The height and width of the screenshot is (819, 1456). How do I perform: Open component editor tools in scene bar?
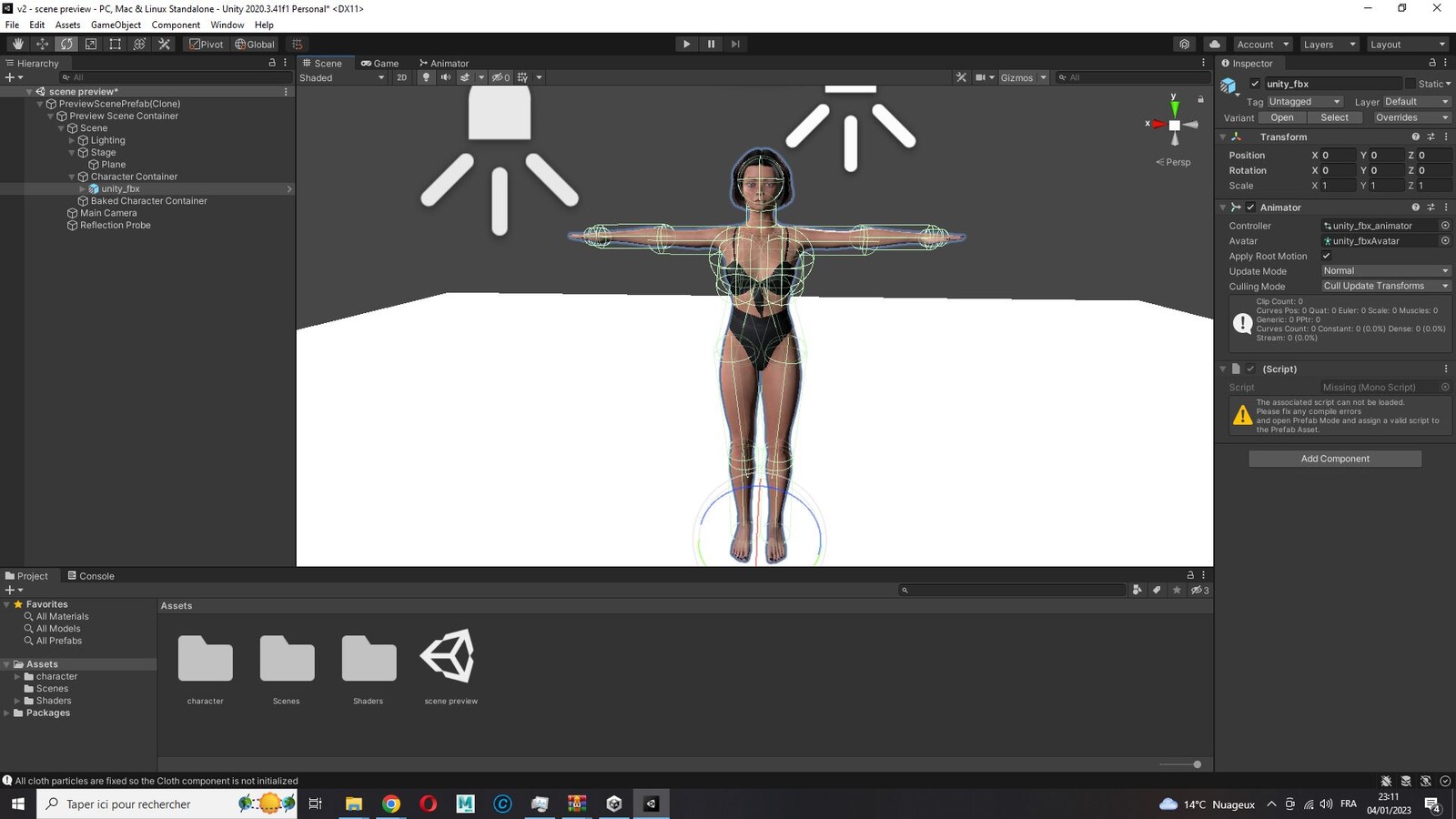pos(961,77)
